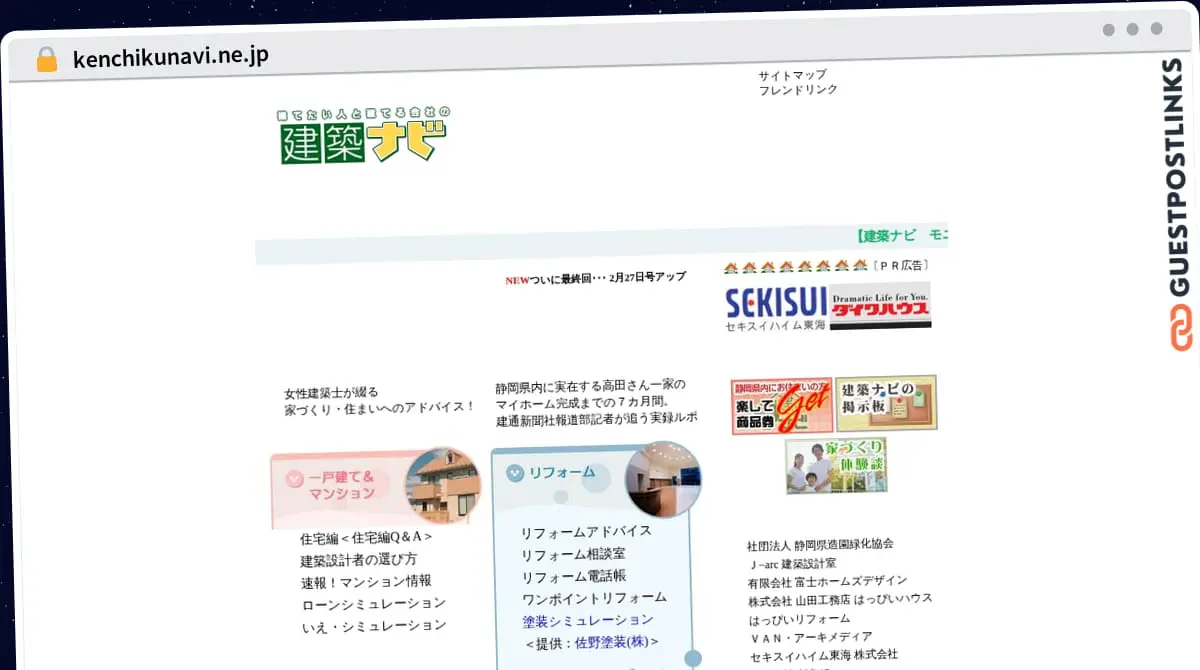
Task: Open はっぴいリフォーム link
Action: point(799,618)
